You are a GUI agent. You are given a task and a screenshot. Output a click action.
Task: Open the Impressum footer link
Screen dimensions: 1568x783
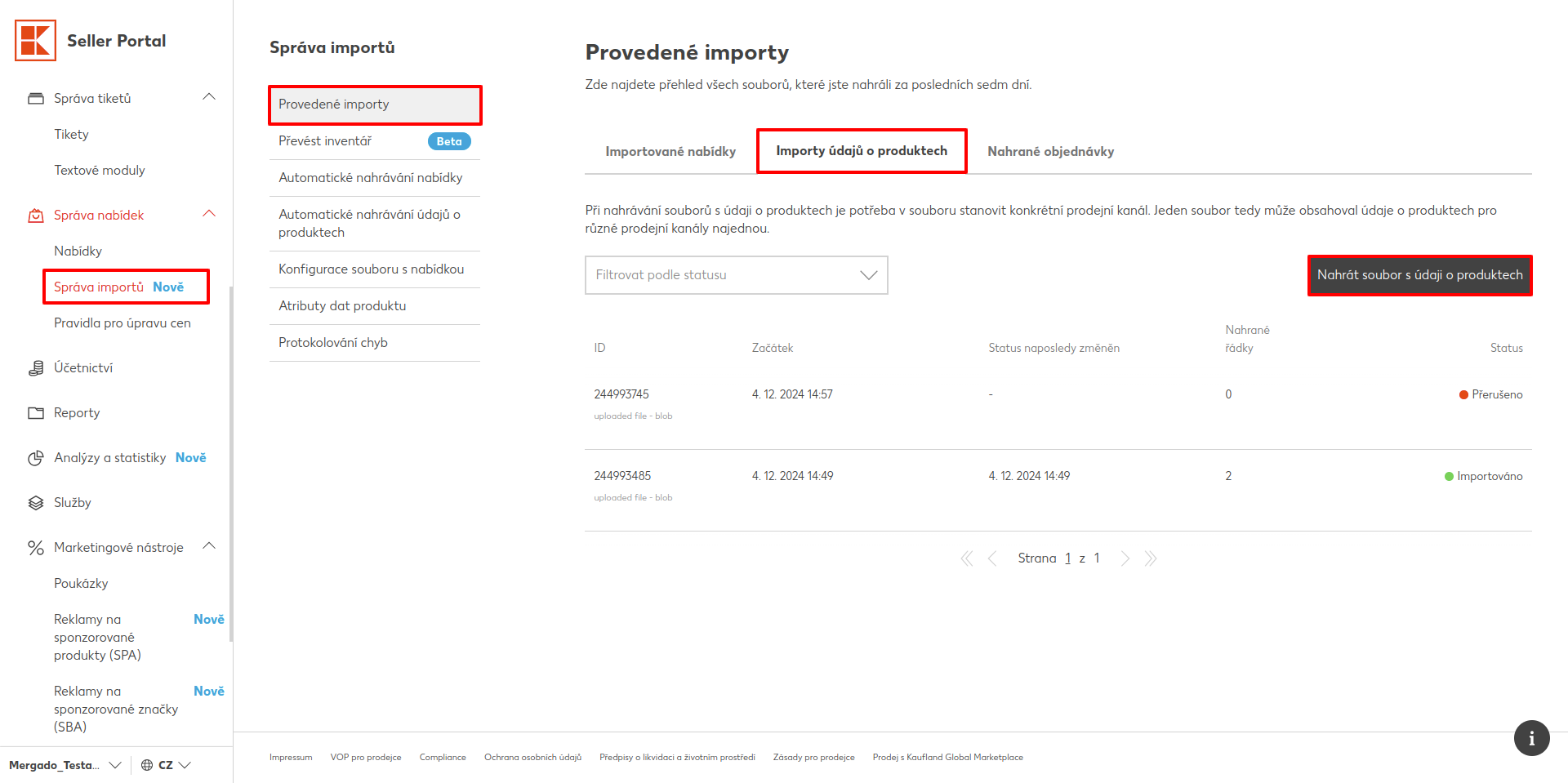pos(291,758)
